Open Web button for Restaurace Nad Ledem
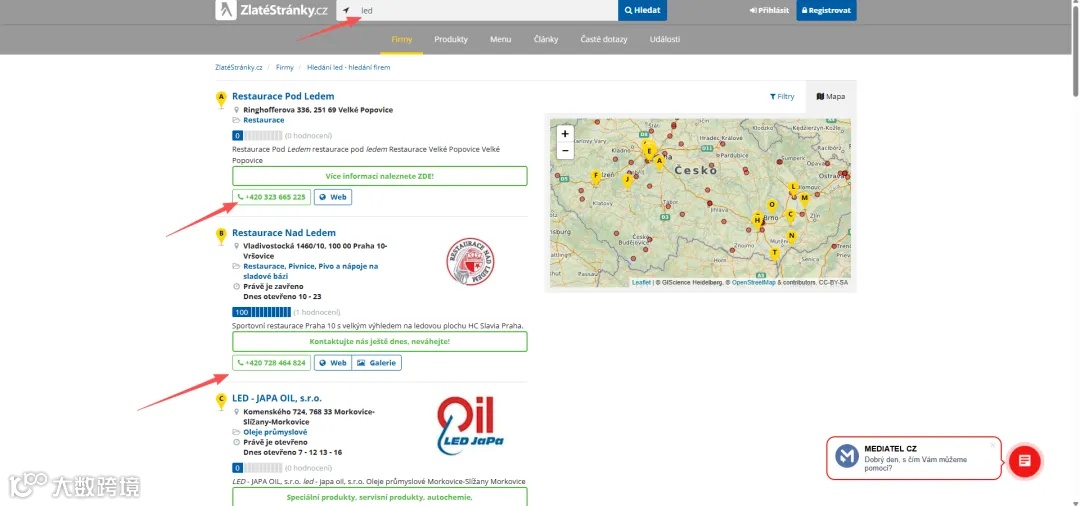 click(x=333, y=363)
